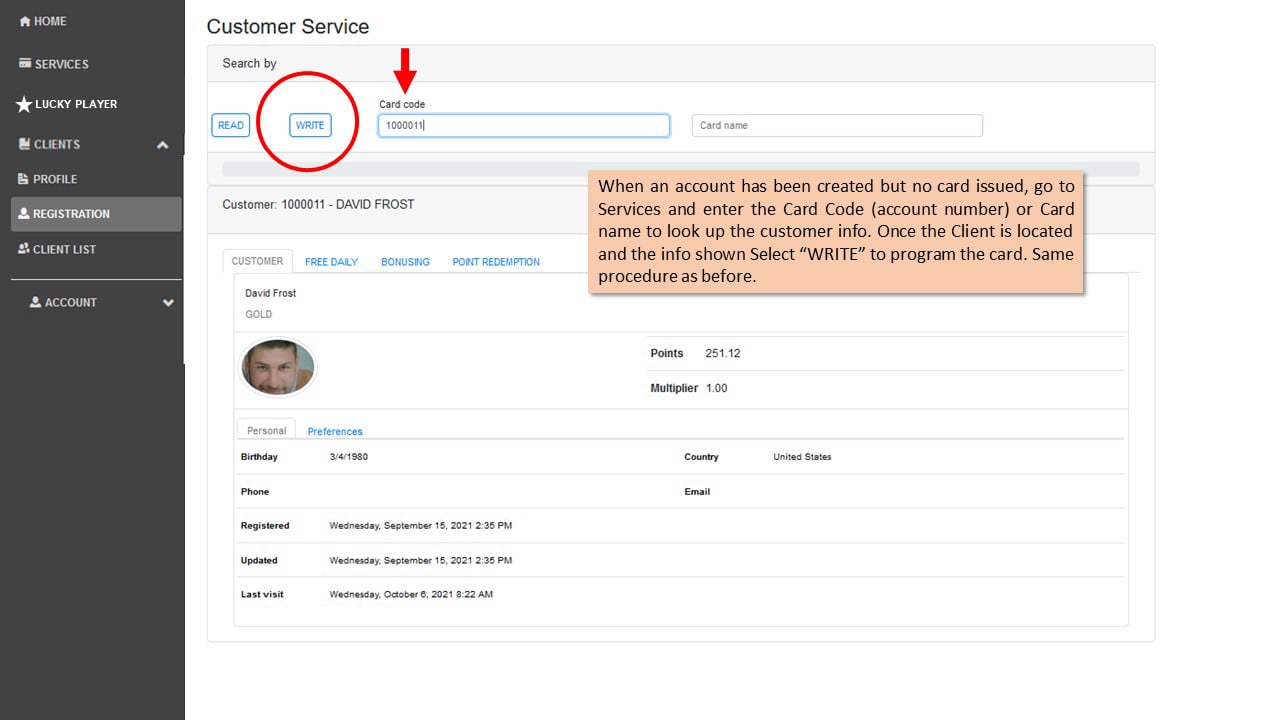The height and width of the screenshot is (720, 1280).
Task: Collapse the Clients section chevron
Action: point(162,145)
